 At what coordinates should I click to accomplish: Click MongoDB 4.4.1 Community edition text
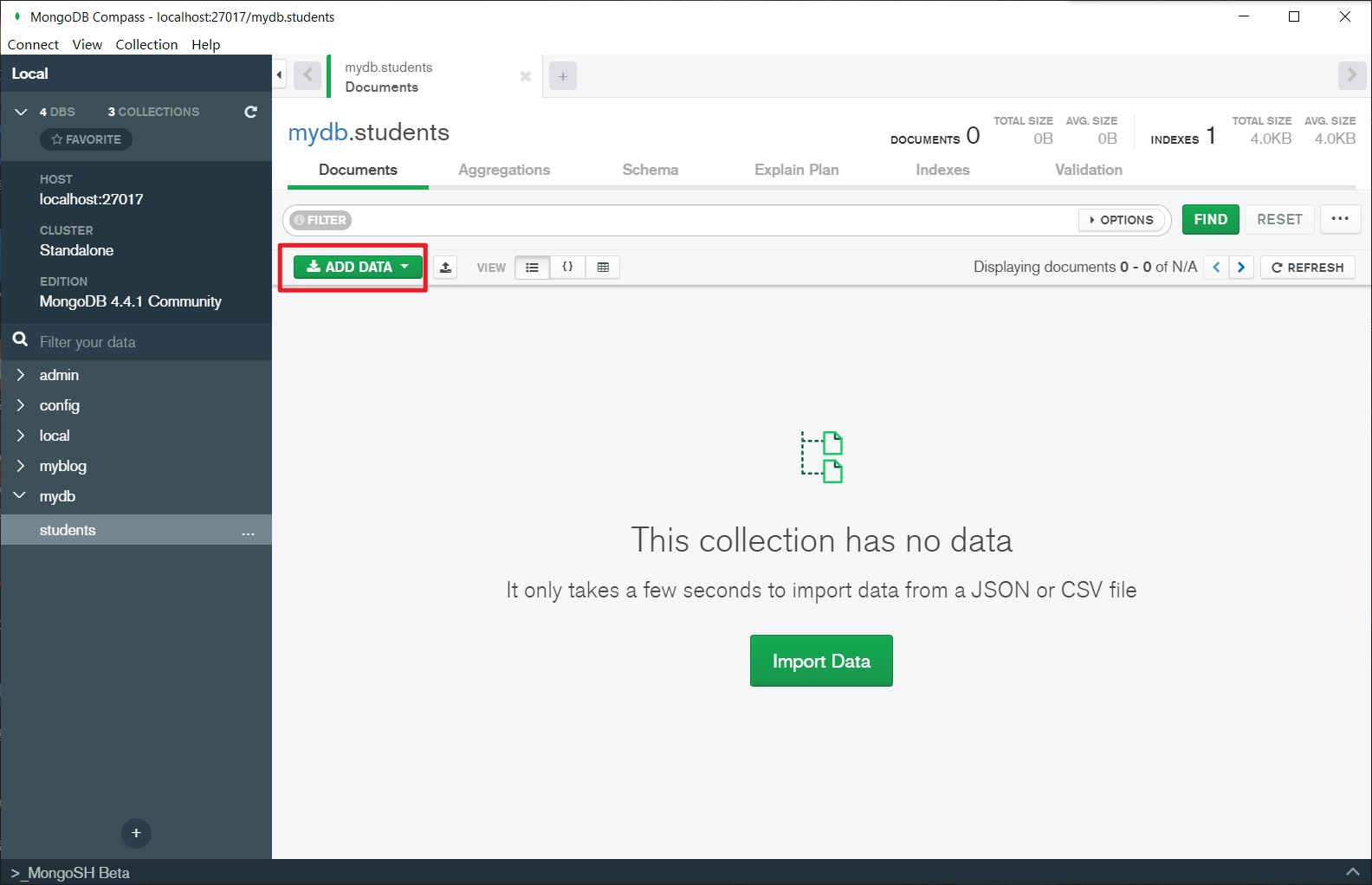(130, 301)
